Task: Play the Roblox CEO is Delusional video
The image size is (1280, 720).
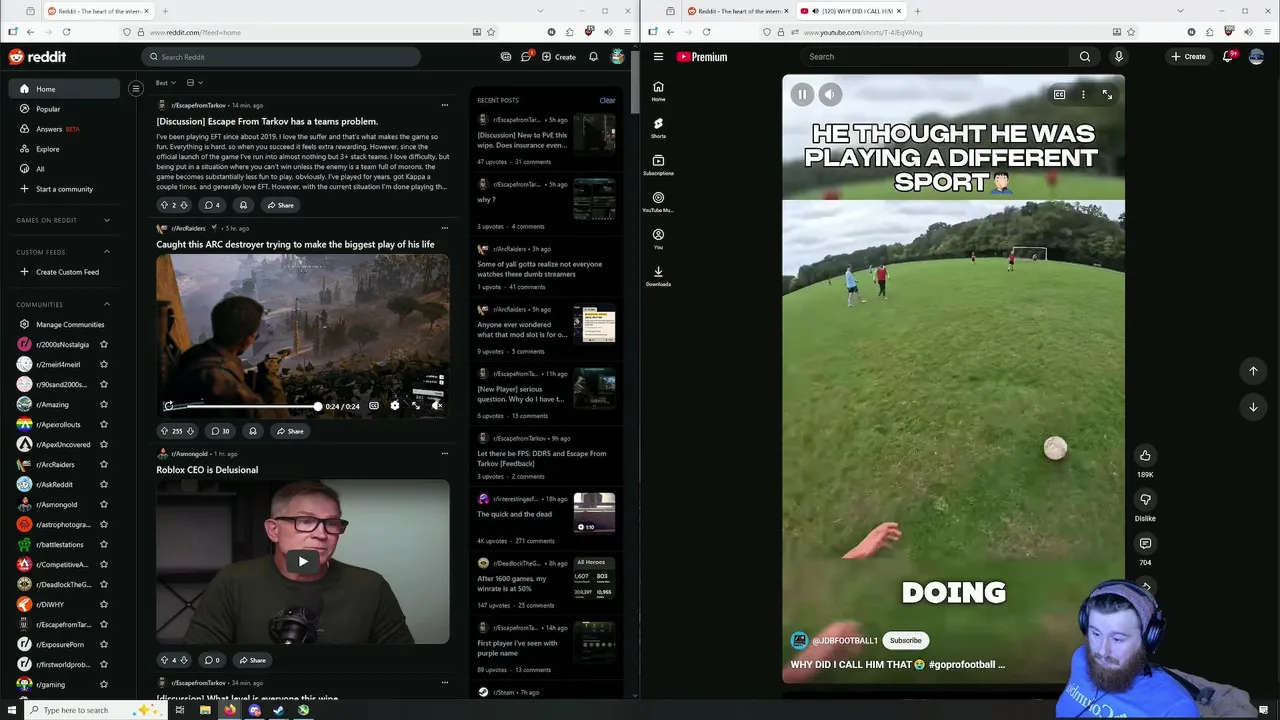Action: click(303, 561)
